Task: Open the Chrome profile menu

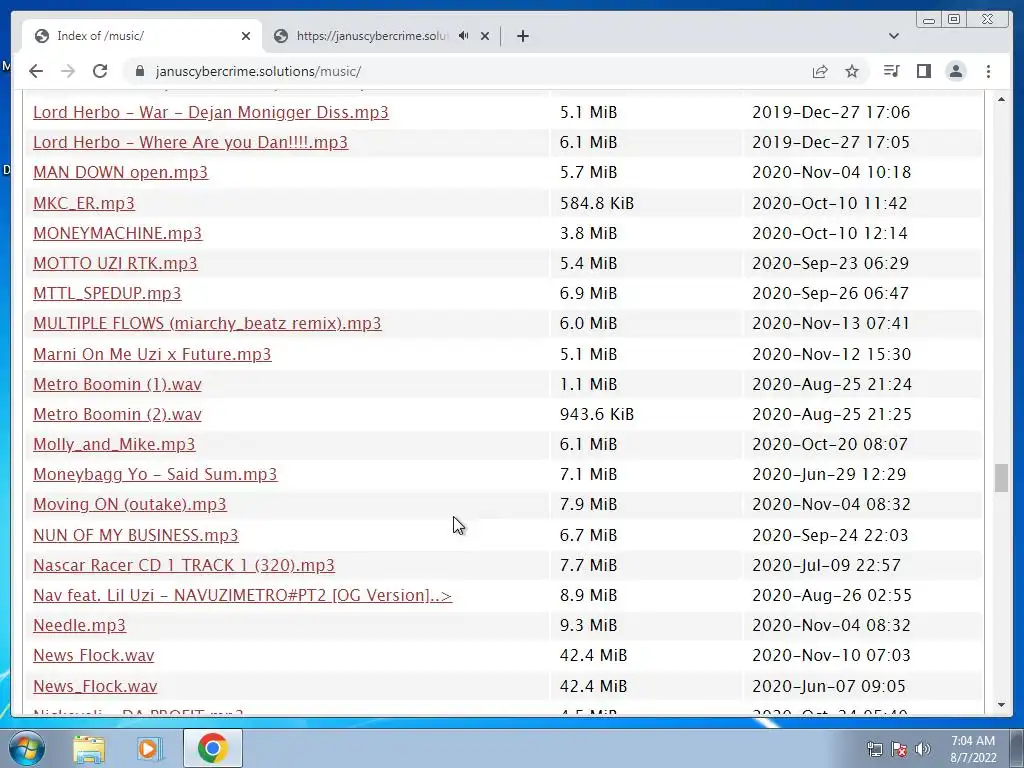Action: (955, 71)
